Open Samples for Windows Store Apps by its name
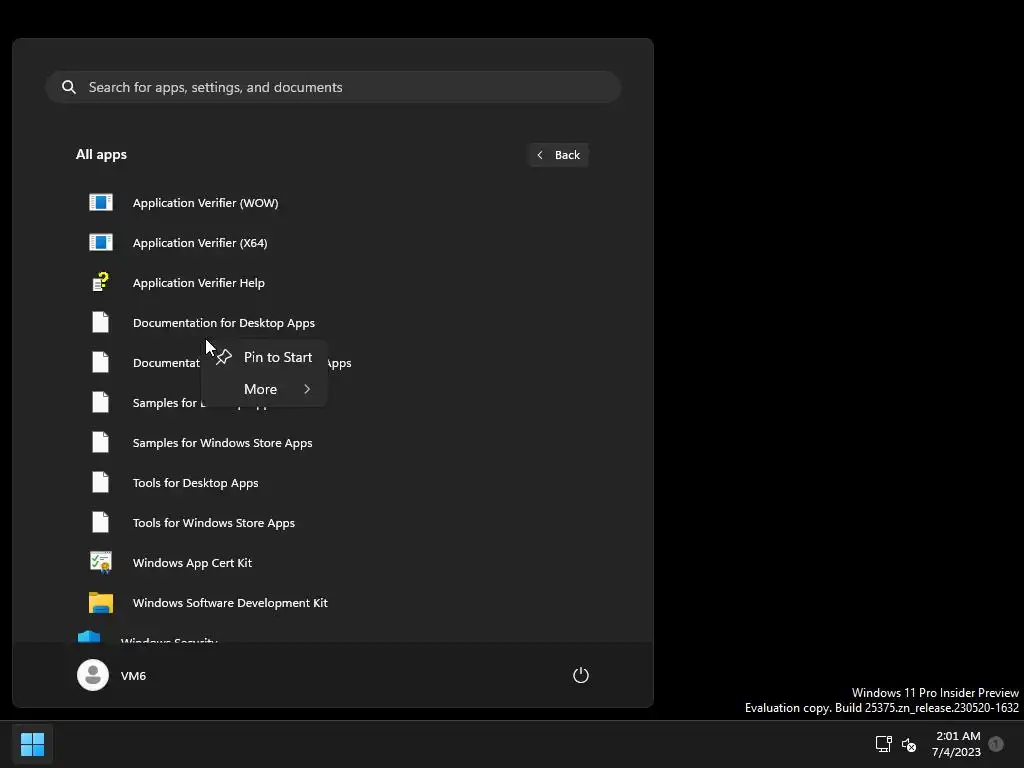The width and height of the screenshot is (1024, 768). pyautogui.click(x=222, y=443)
